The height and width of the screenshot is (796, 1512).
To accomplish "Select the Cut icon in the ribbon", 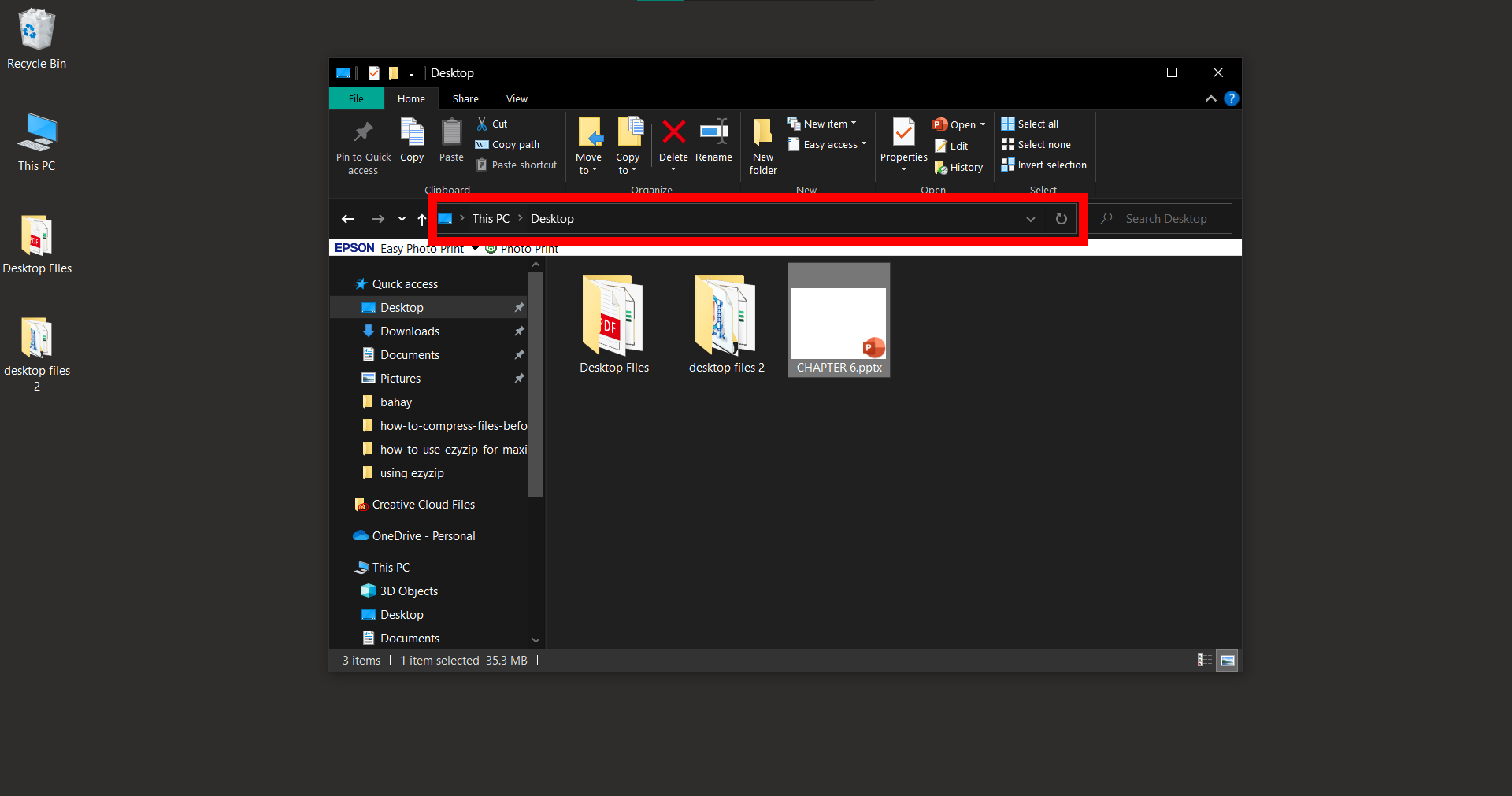I will tap(491, 124).
